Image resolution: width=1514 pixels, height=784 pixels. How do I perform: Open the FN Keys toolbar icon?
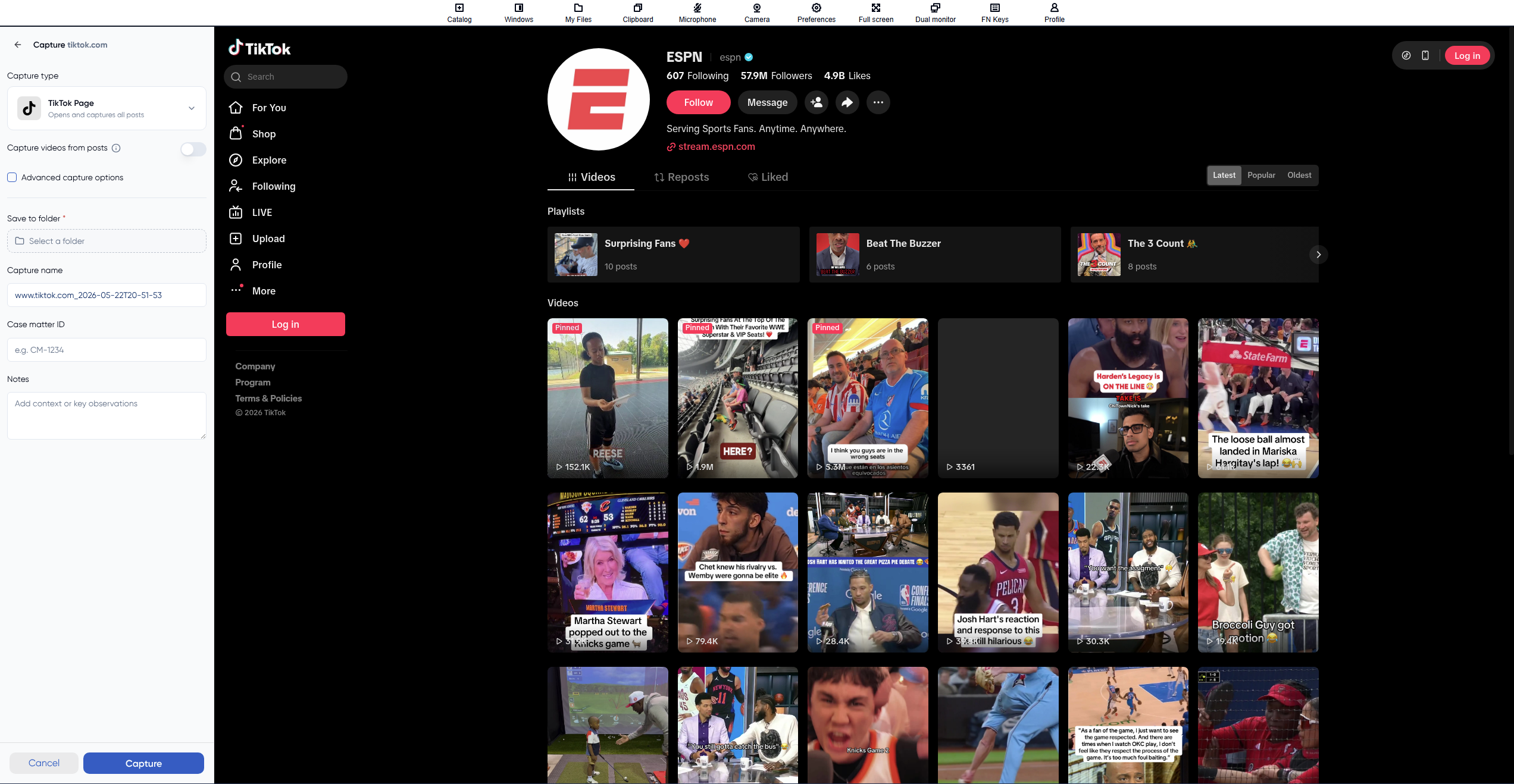pyautogui.click(x=994, y=12)
